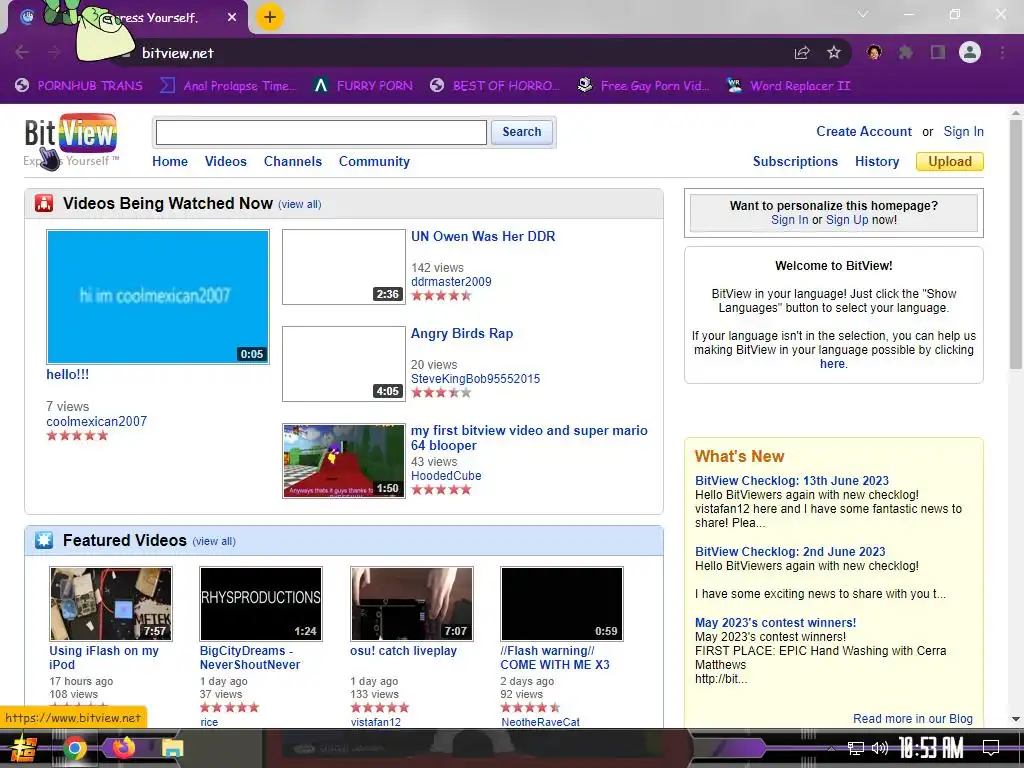Click the share page icon in address bar
This screenshot has width=1024, height=768.
pyautogui.click(x=802, y=53)
